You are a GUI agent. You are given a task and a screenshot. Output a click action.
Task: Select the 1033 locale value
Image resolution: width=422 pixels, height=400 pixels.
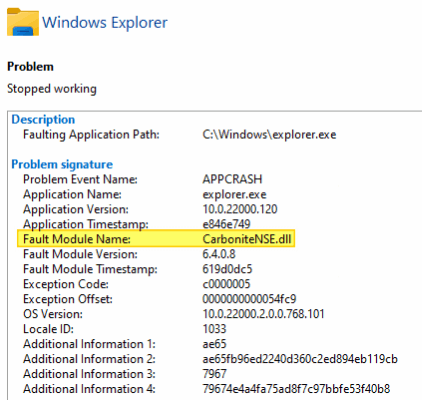(x=214, y=329)
